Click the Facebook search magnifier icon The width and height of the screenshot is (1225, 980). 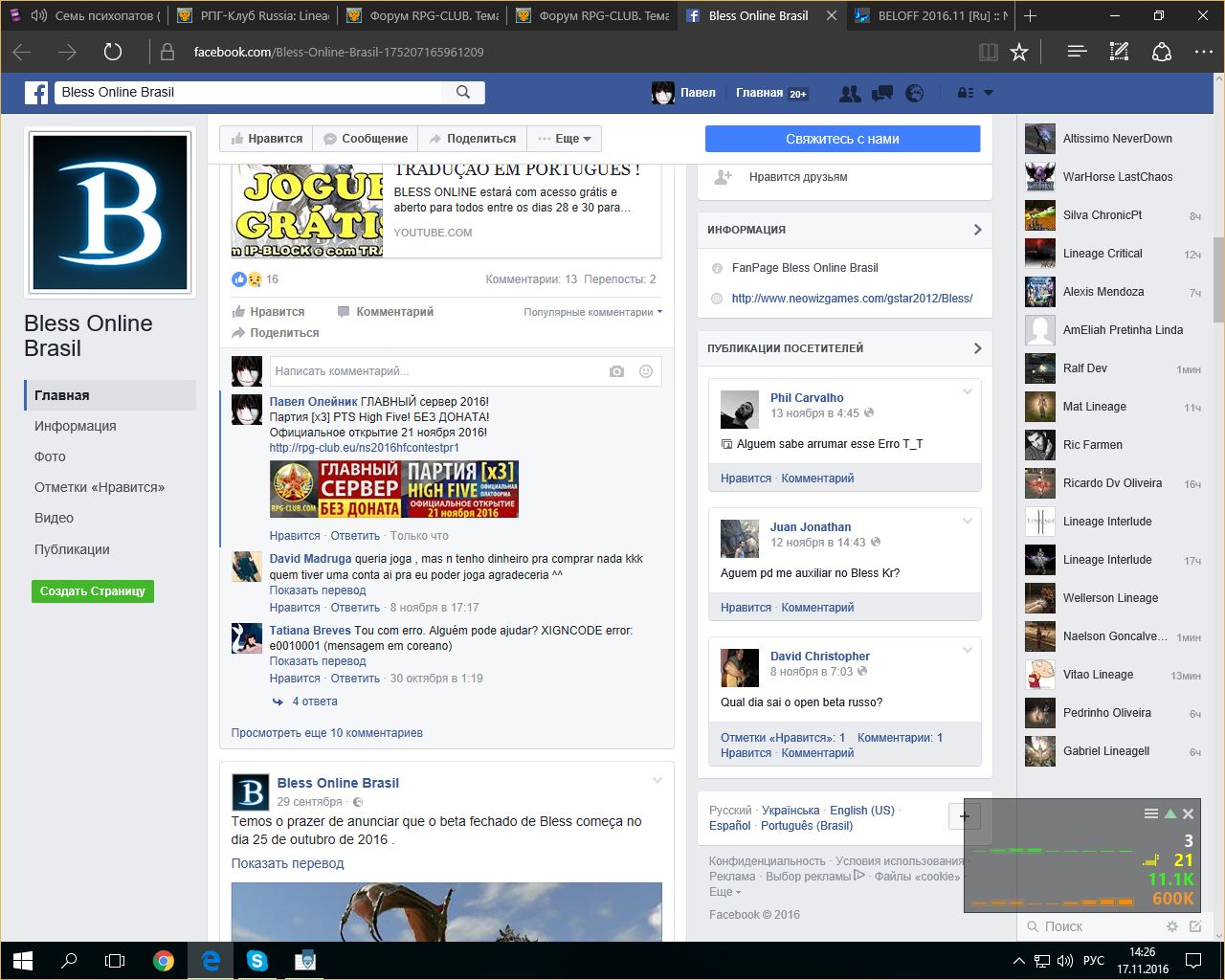tap(463, 92)
